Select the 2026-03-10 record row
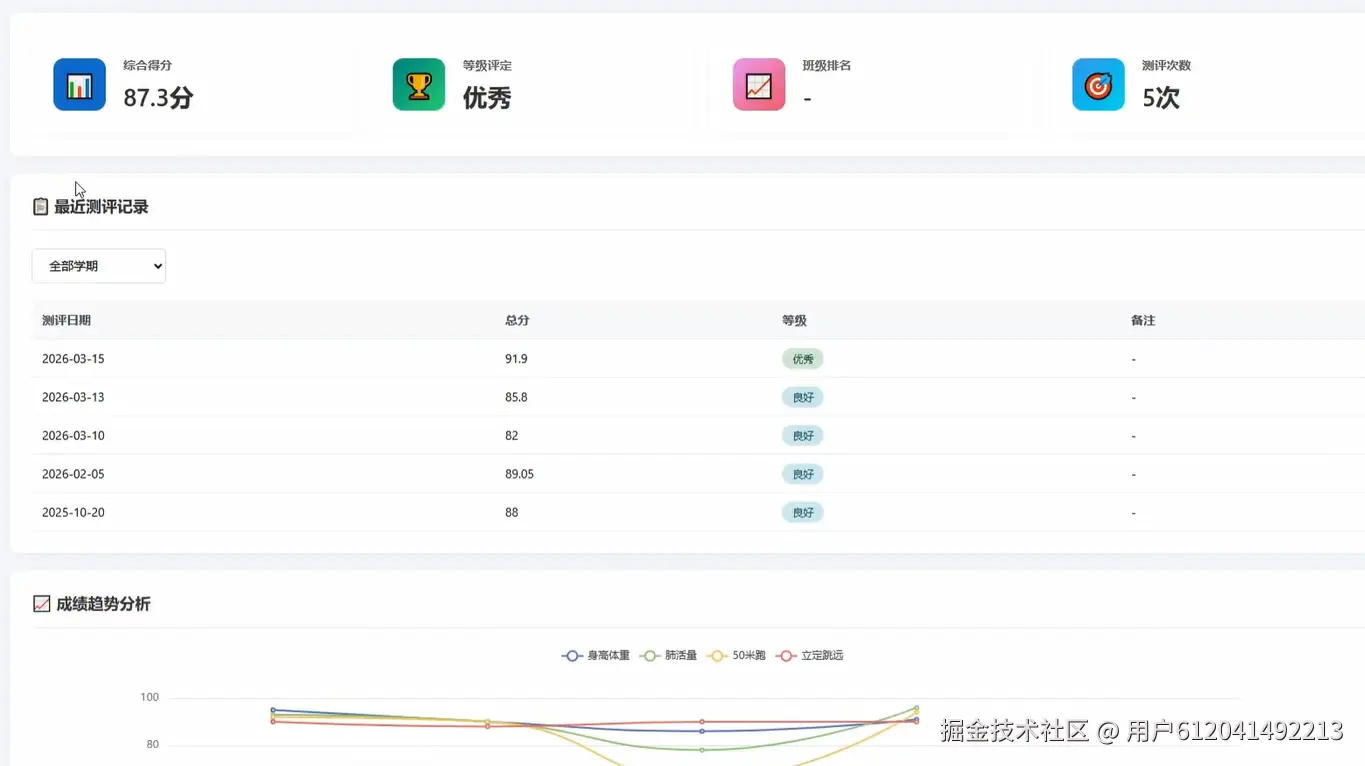 pyautogui.click(x=400, y=435)
